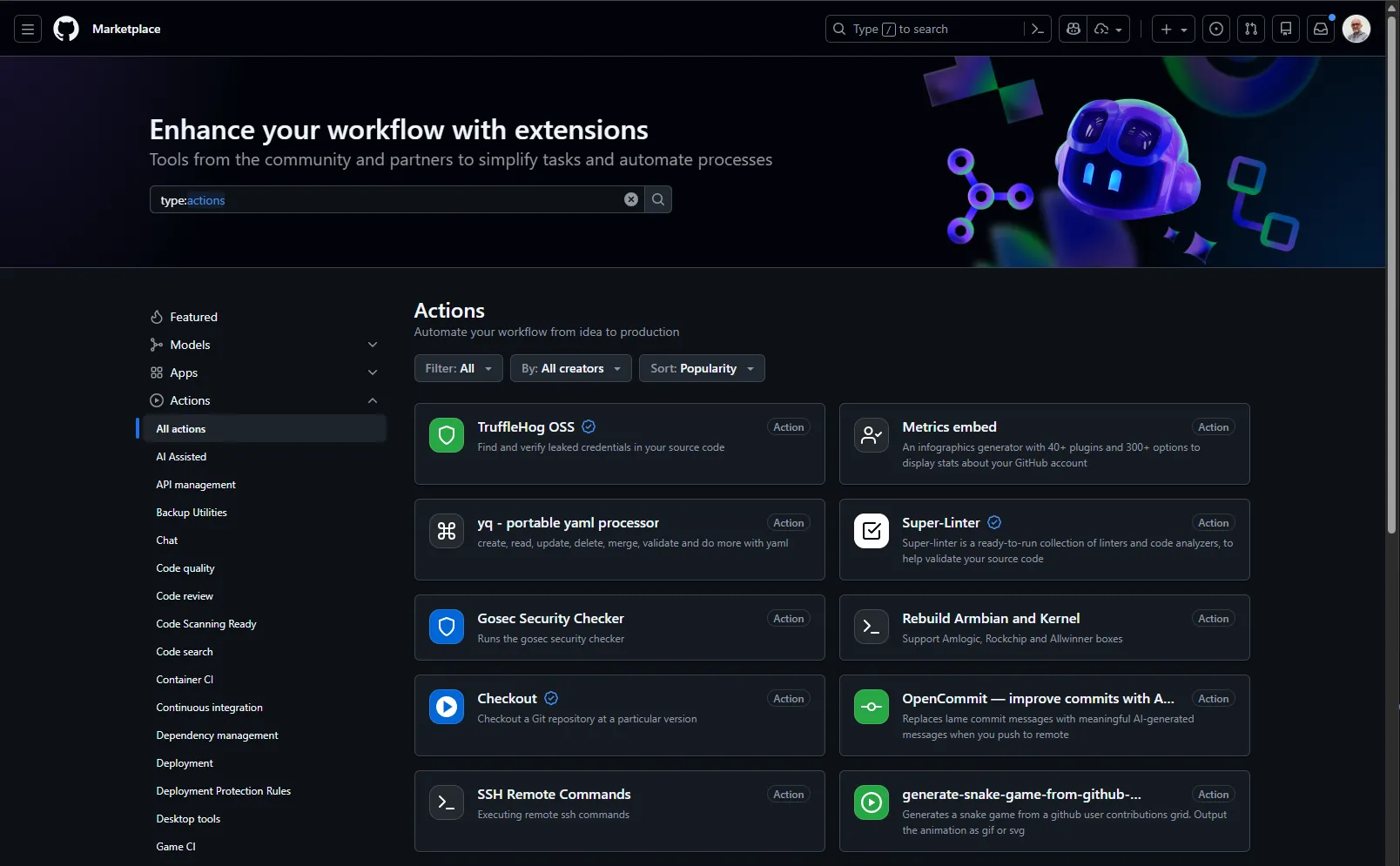The width and height of the screenshot is (1400, 866).
Task: Open the GitHub Copilot menu
Action: point(1072,29)
